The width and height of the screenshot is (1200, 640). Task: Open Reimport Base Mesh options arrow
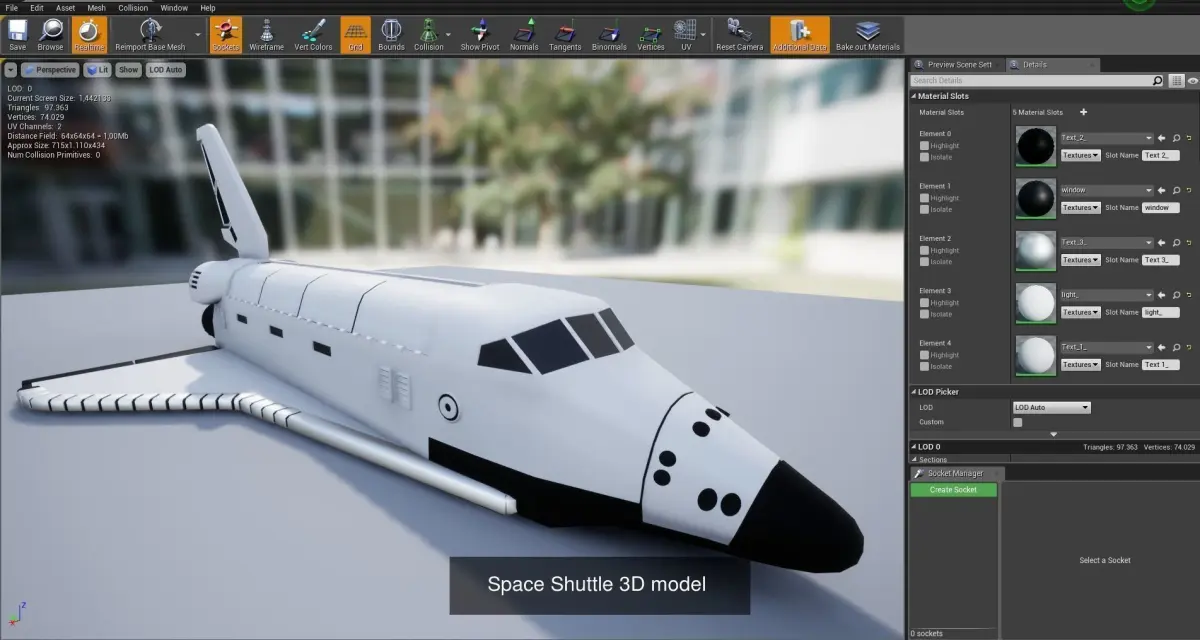tap(197, 35)
